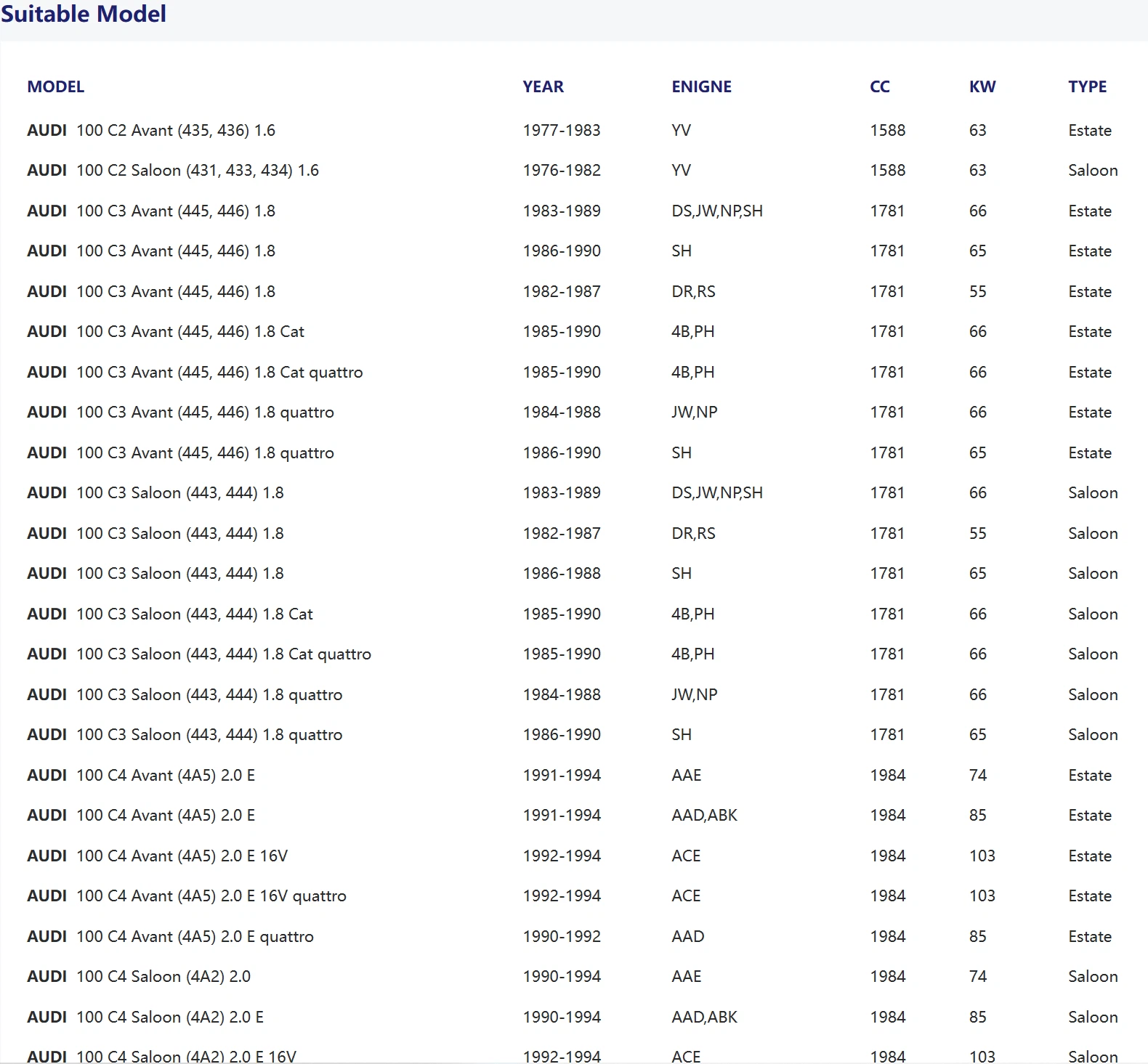
Task: Click the 85 KW value in the C4 Saloon 2.0 E row
Action: click(x=978, y=1018)
